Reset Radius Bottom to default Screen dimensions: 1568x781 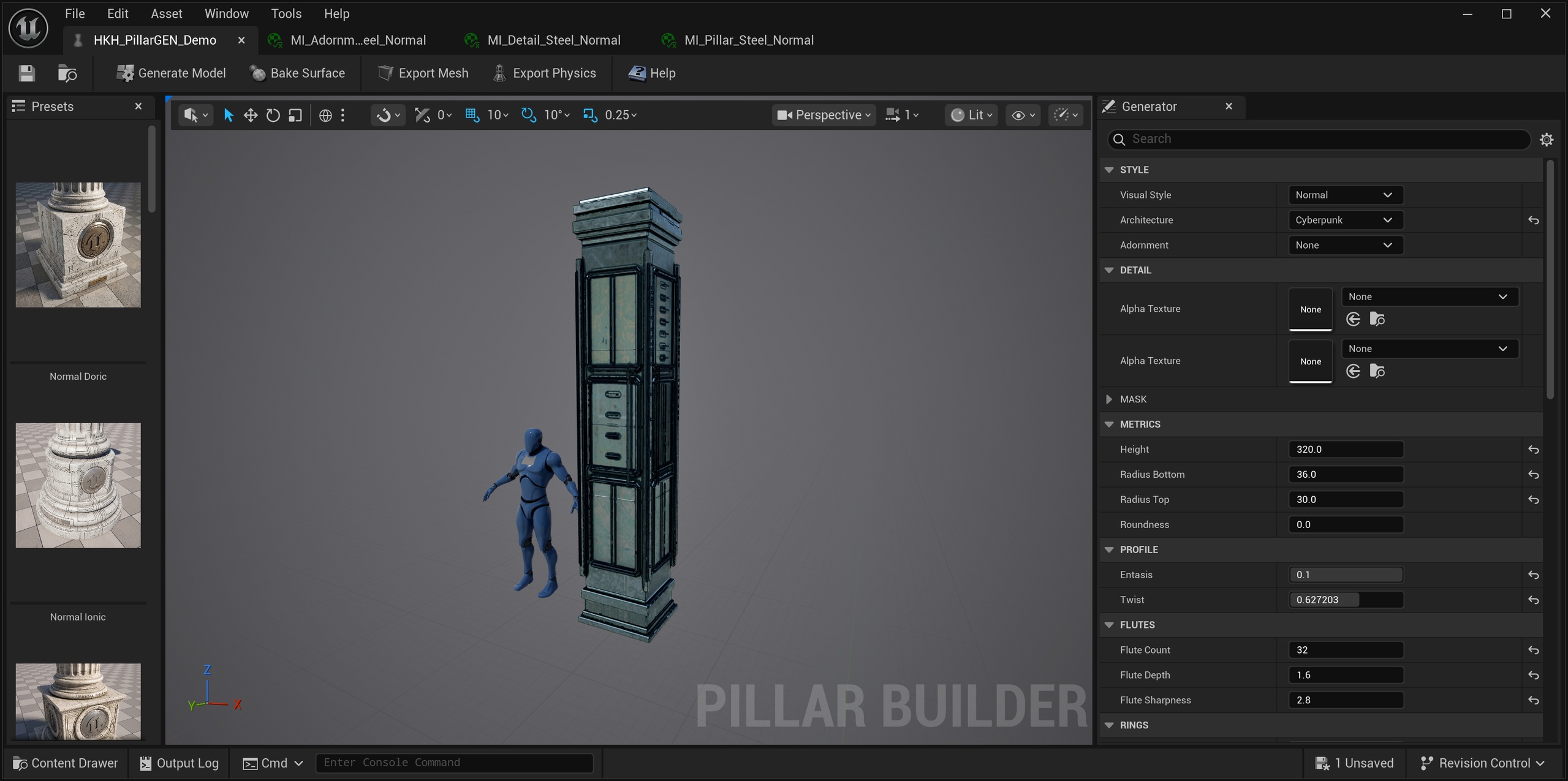click(x=1533, y=475)
